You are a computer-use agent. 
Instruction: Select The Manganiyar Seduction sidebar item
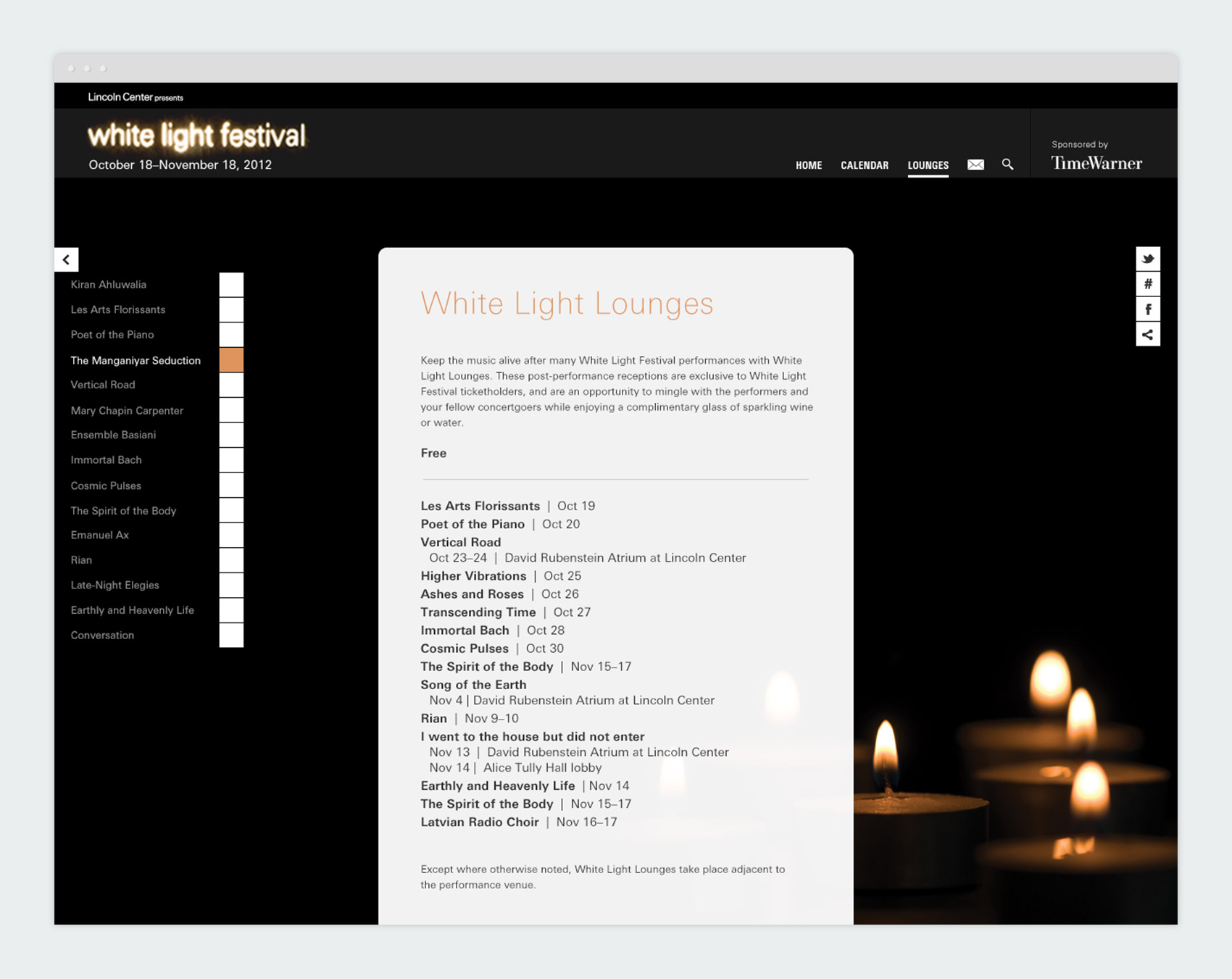[136, 360]
